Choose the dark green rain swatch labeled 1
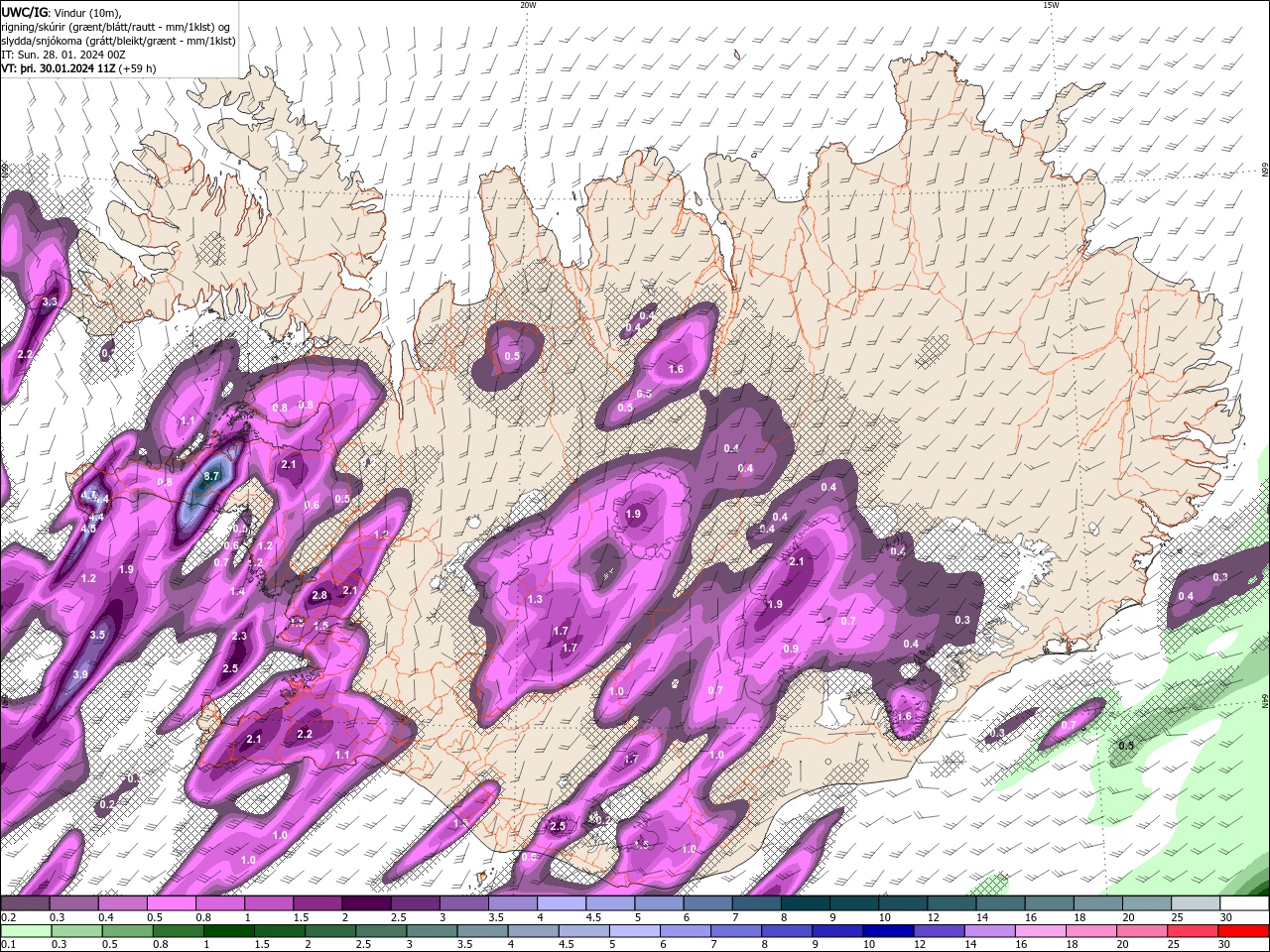Viewport: 1270px width, 952px height. pos(227,930)
